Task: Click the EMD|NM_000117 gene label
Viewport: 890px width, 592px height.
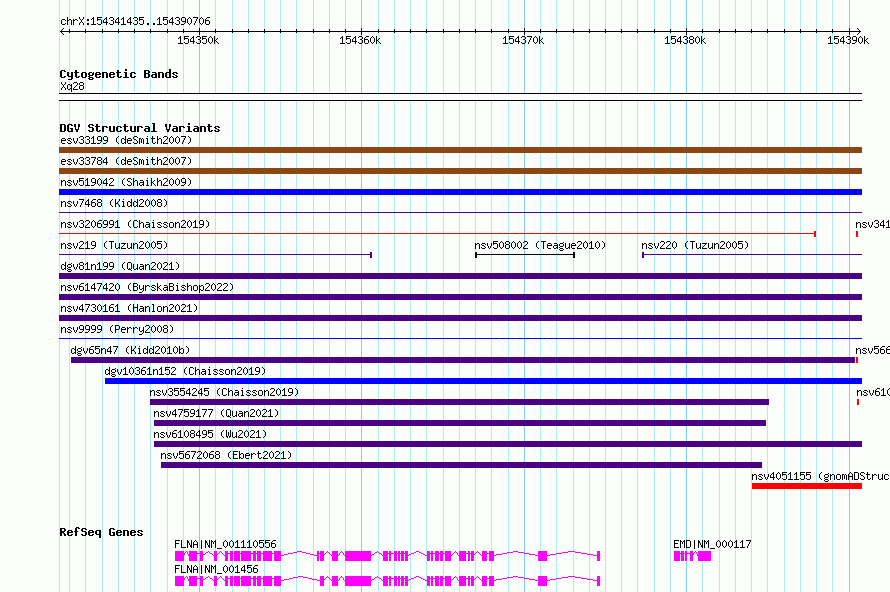Action: coord(712,544)
